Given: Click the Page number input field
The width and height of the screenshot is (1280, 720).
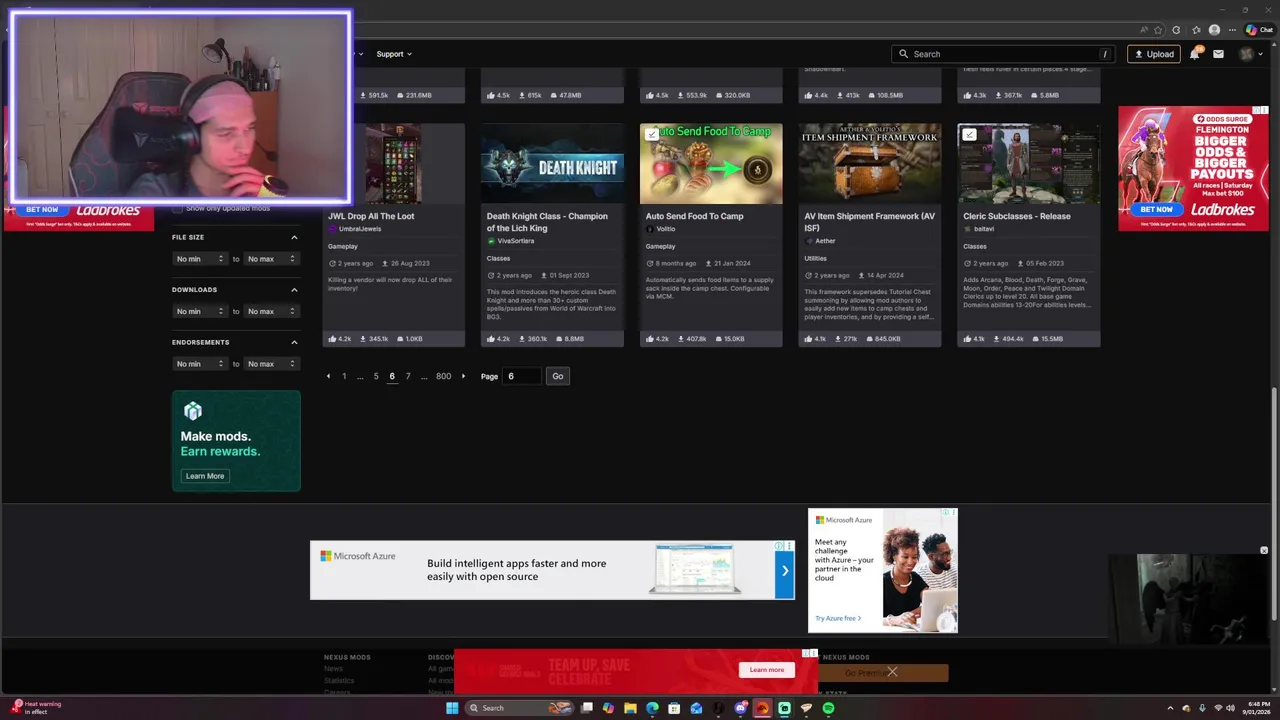Looking at the screenshot, I should click(x=521, y=376).
